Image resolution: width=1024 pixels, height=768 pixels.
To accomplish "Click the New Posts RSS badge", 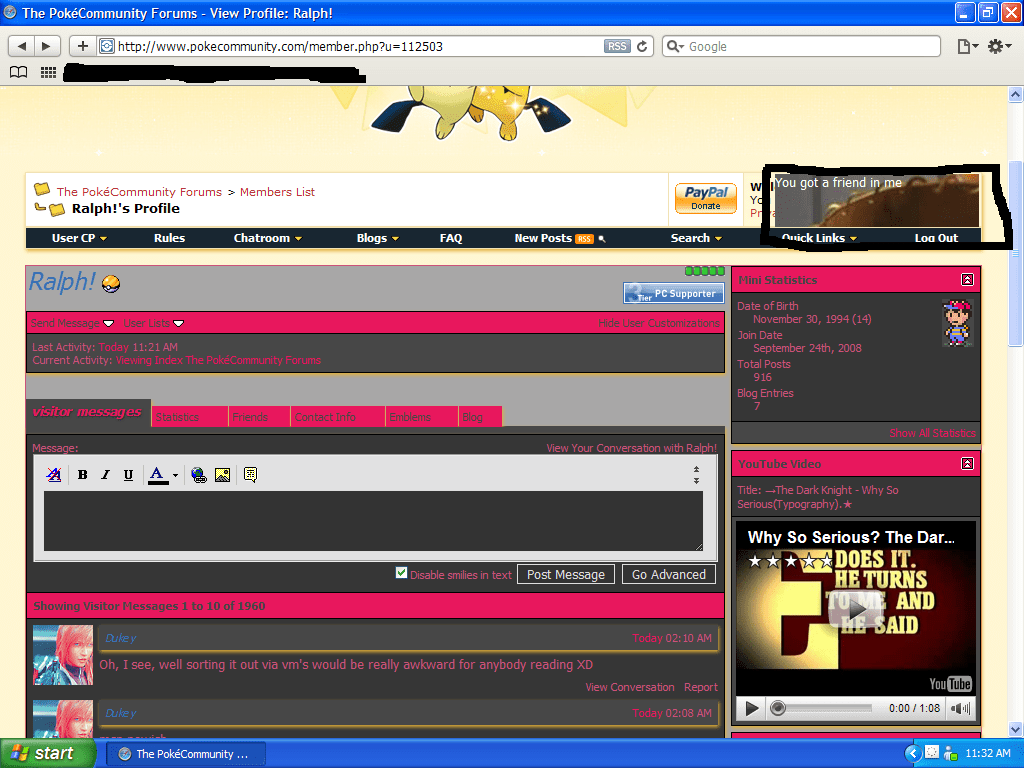I will 584,239.
